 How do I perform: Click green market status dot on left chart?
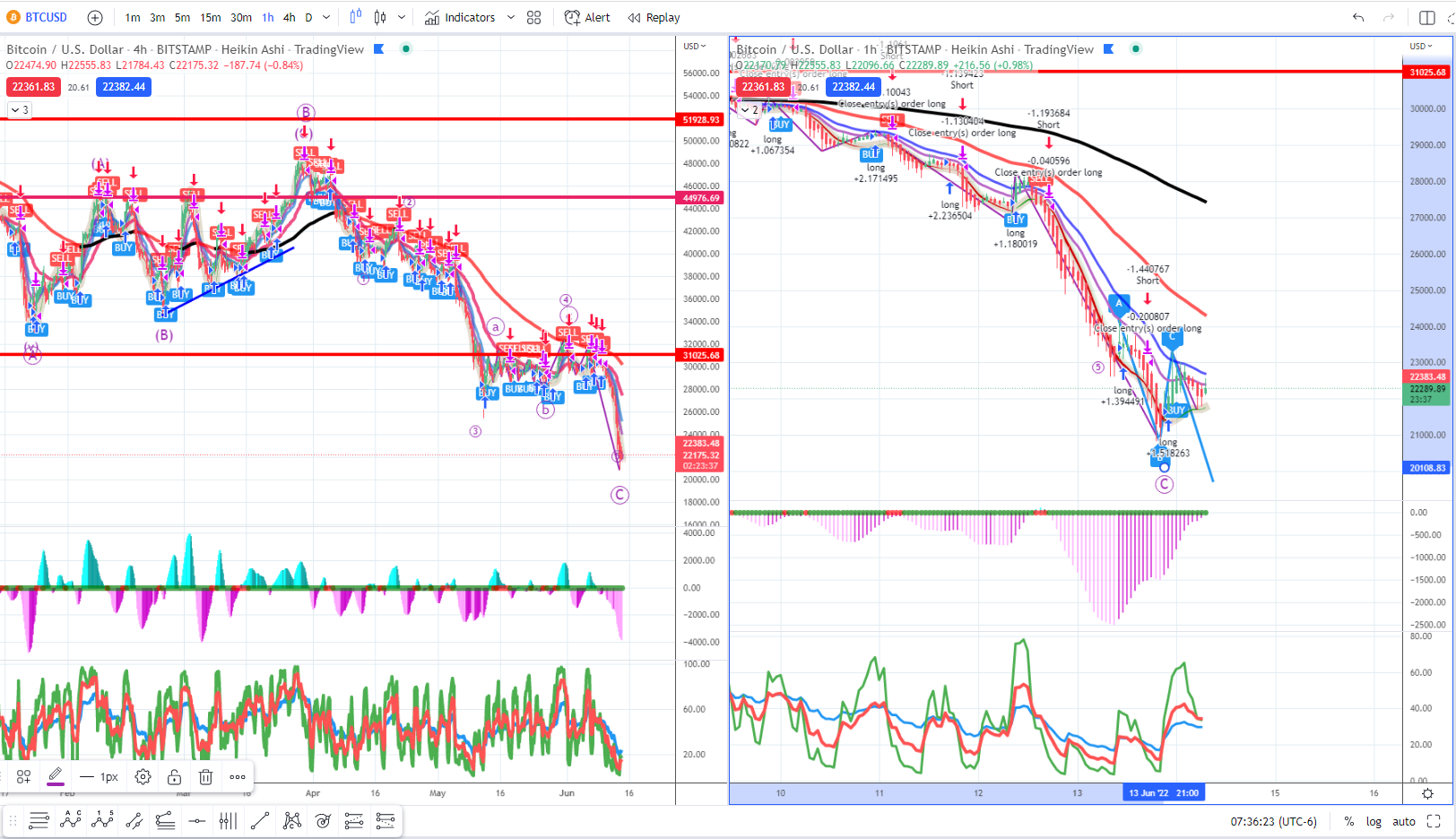406,49
